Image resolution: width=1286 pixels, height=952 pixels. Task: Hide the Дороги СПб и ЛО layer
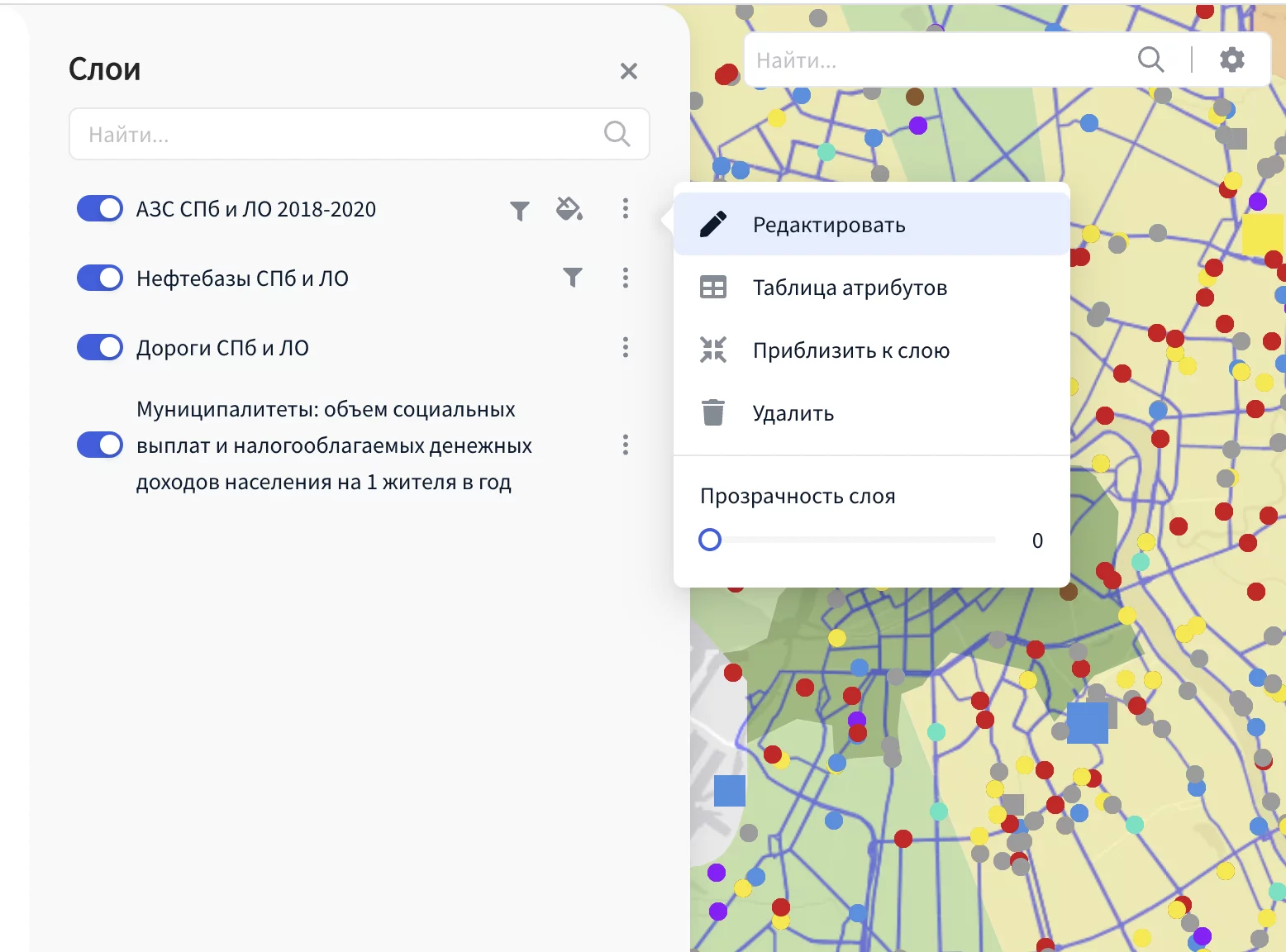pyautogui.click(x=100, y=347)
